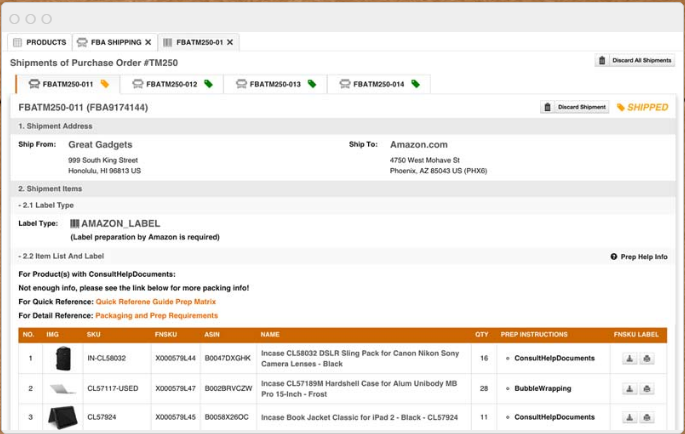This screenshot has width=685, height=434.
Task: Click the QTY column header
Action: pos(482,334)
